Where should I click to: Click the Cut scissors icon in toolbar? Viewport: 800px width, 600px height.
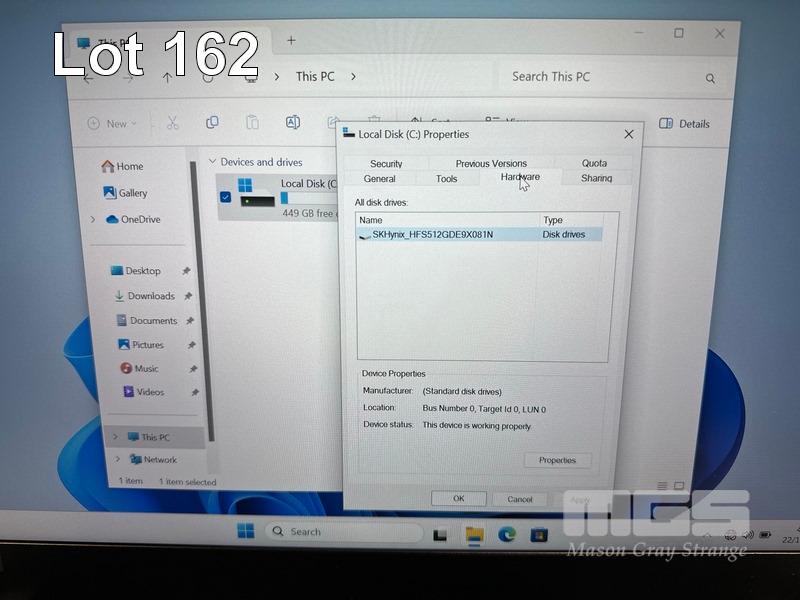[172, 123]
